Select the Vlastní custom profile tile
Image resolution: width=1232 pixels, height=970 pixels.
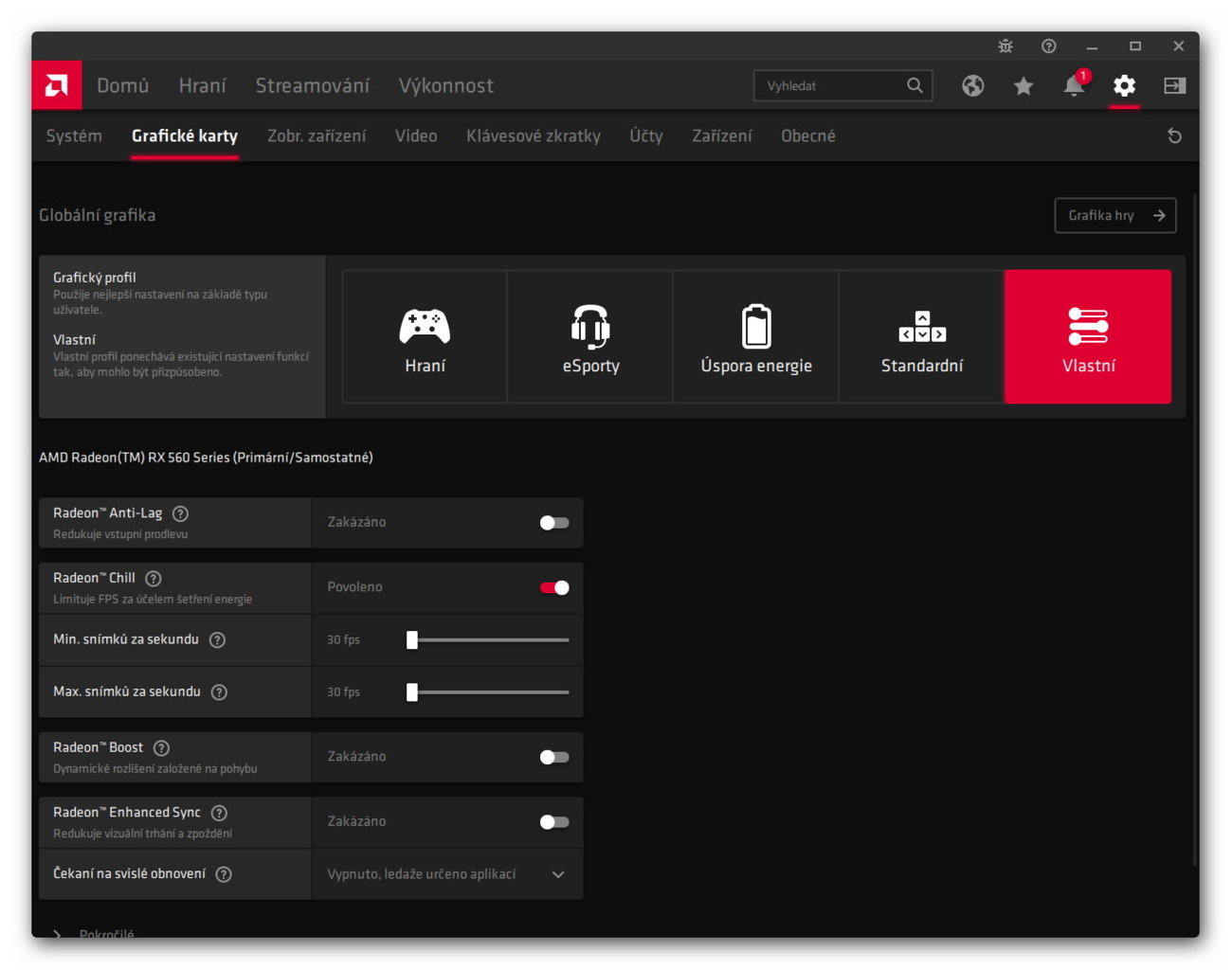[x=1088, y=336]
